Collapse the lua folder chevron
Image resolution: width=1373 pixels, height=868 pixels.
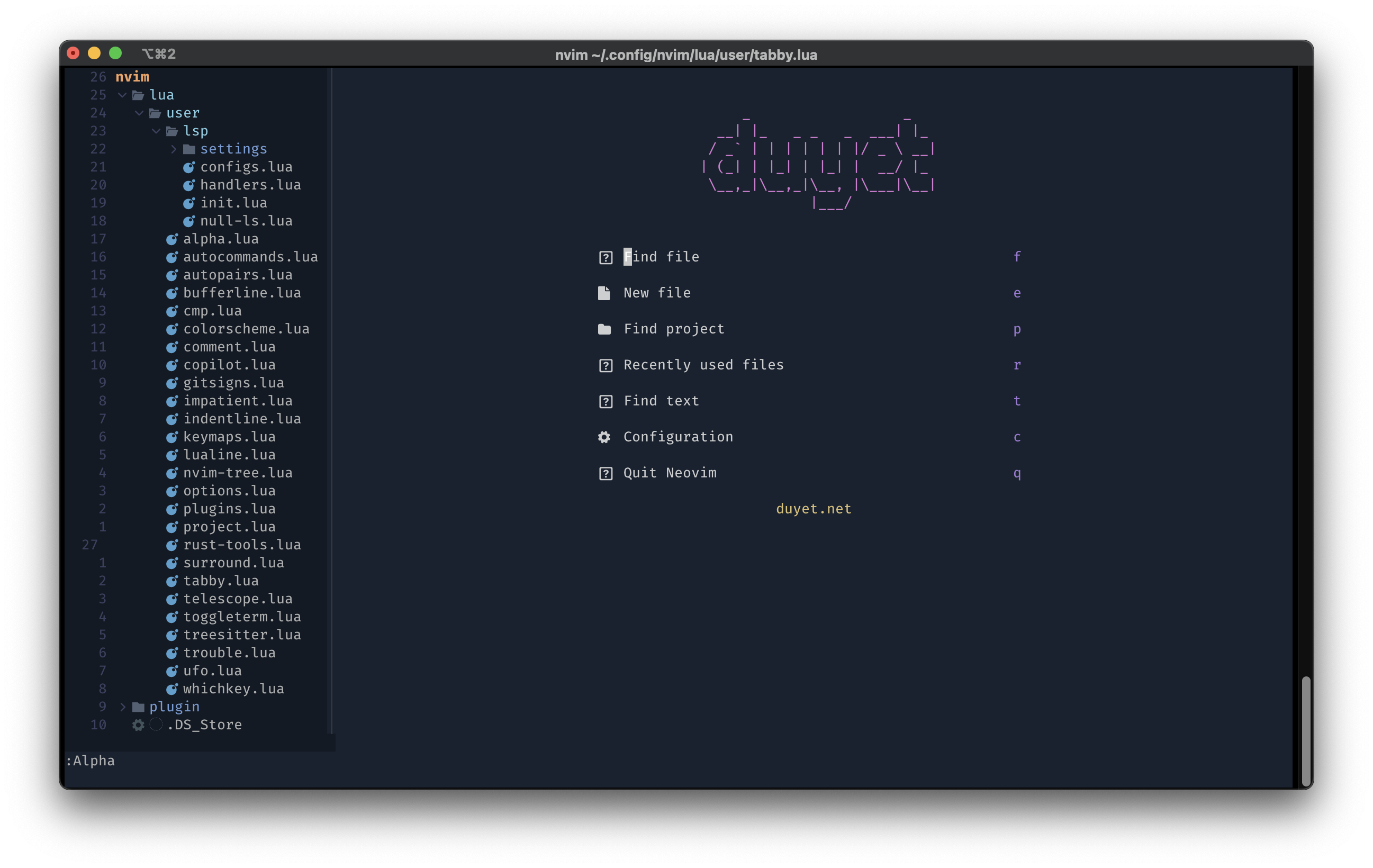tap(122, 95)
